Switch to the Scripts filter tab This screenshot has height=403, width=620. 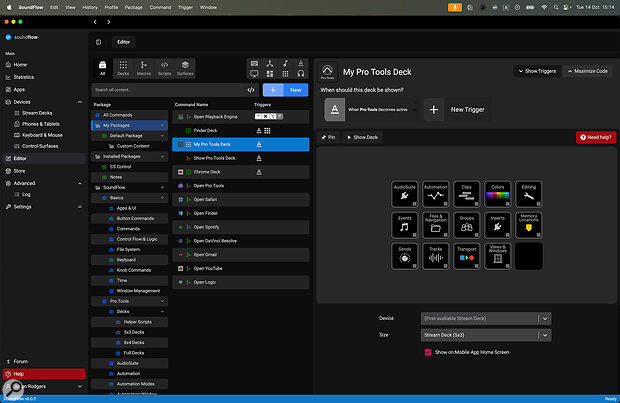[164, 68]
